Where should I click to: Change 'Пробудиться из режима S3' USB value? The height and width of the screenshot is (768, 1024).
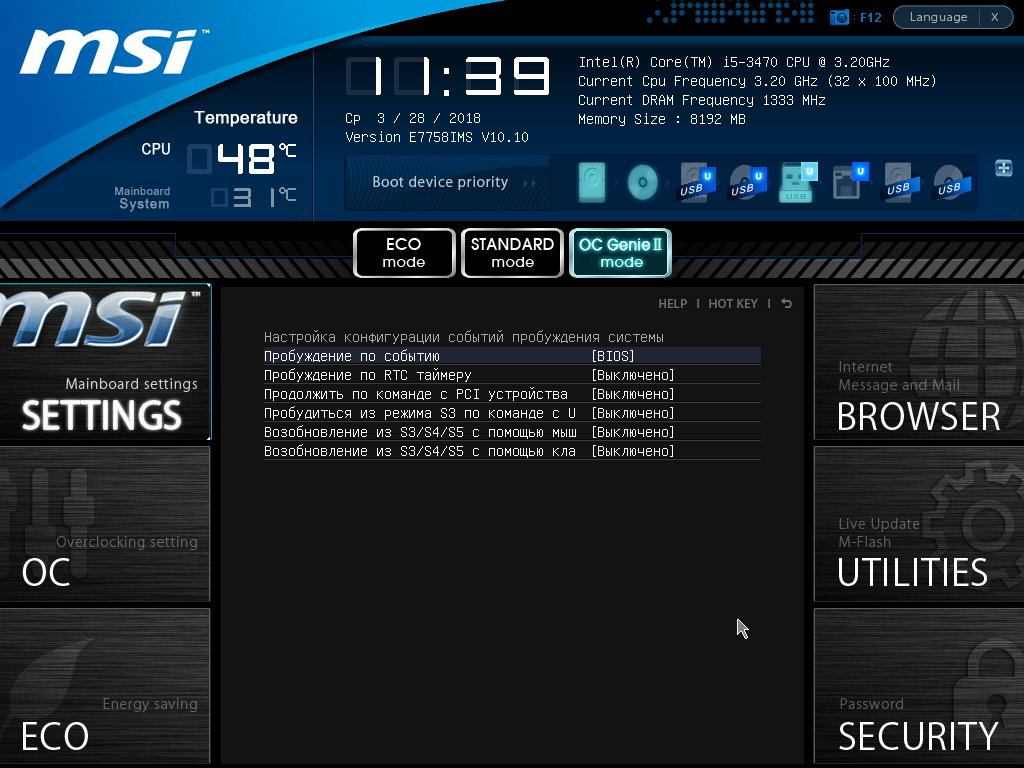click(632, 413)
